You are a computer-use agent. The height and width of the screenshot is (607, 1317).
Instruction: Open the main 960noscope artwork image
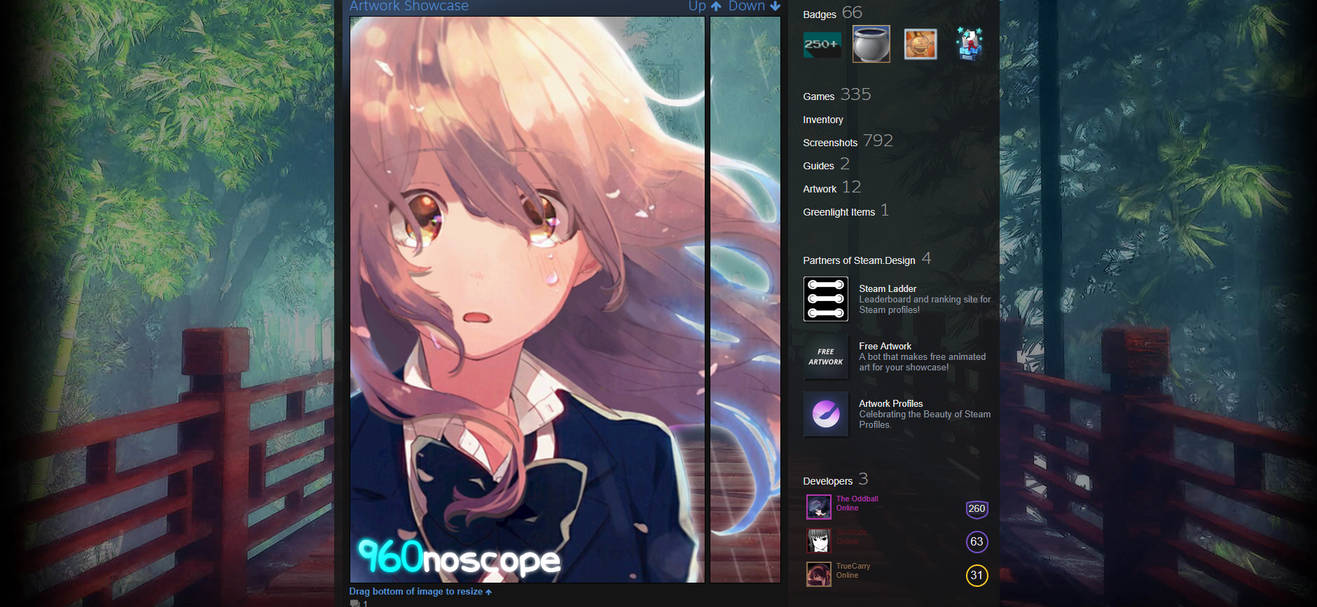click(527, 299)
